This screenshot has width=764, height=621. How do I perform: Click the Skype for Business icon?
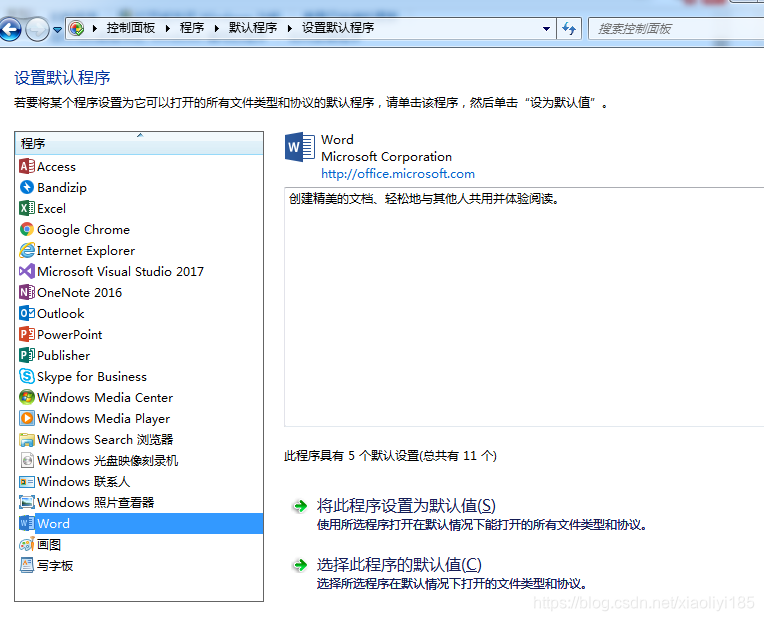click(27, 376)
